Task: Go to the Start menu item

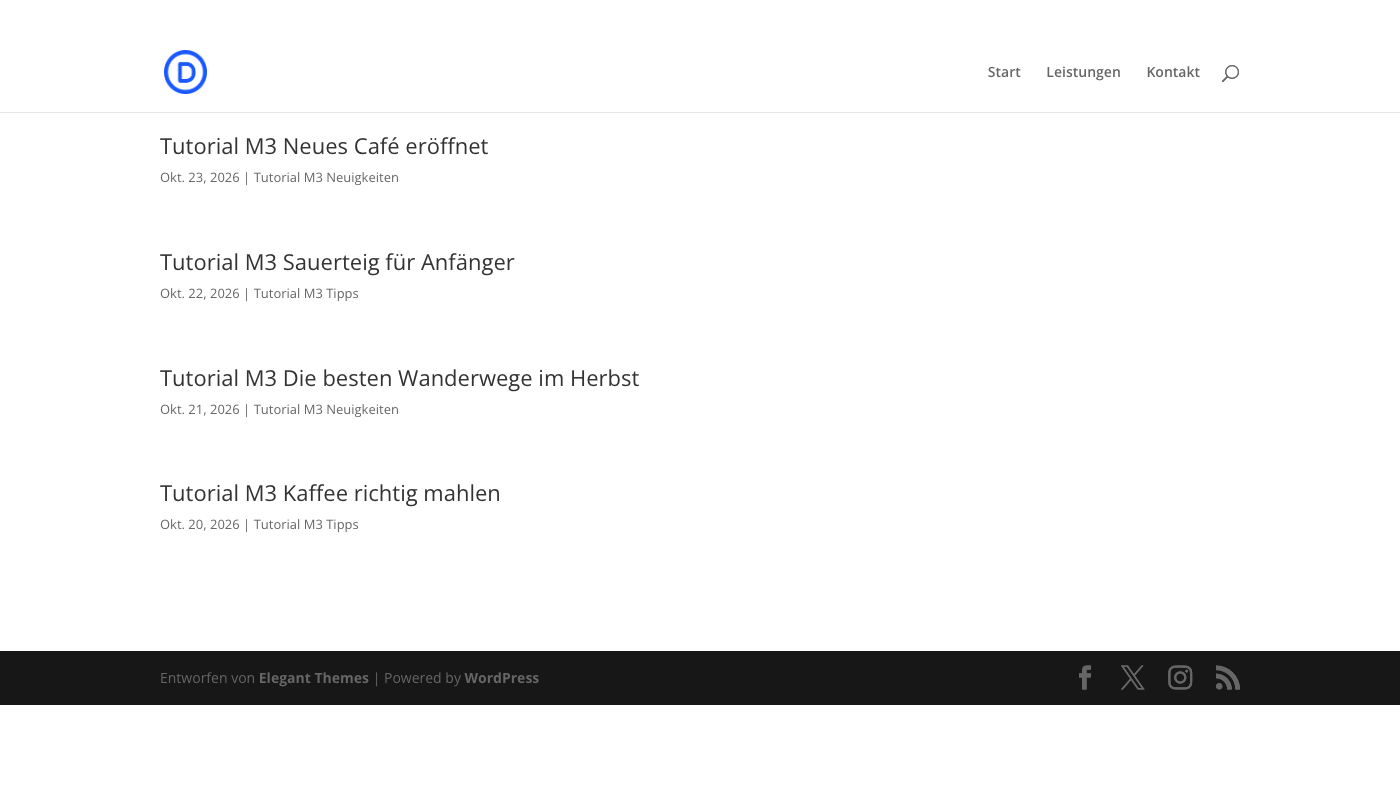Action: [1004, 72]
